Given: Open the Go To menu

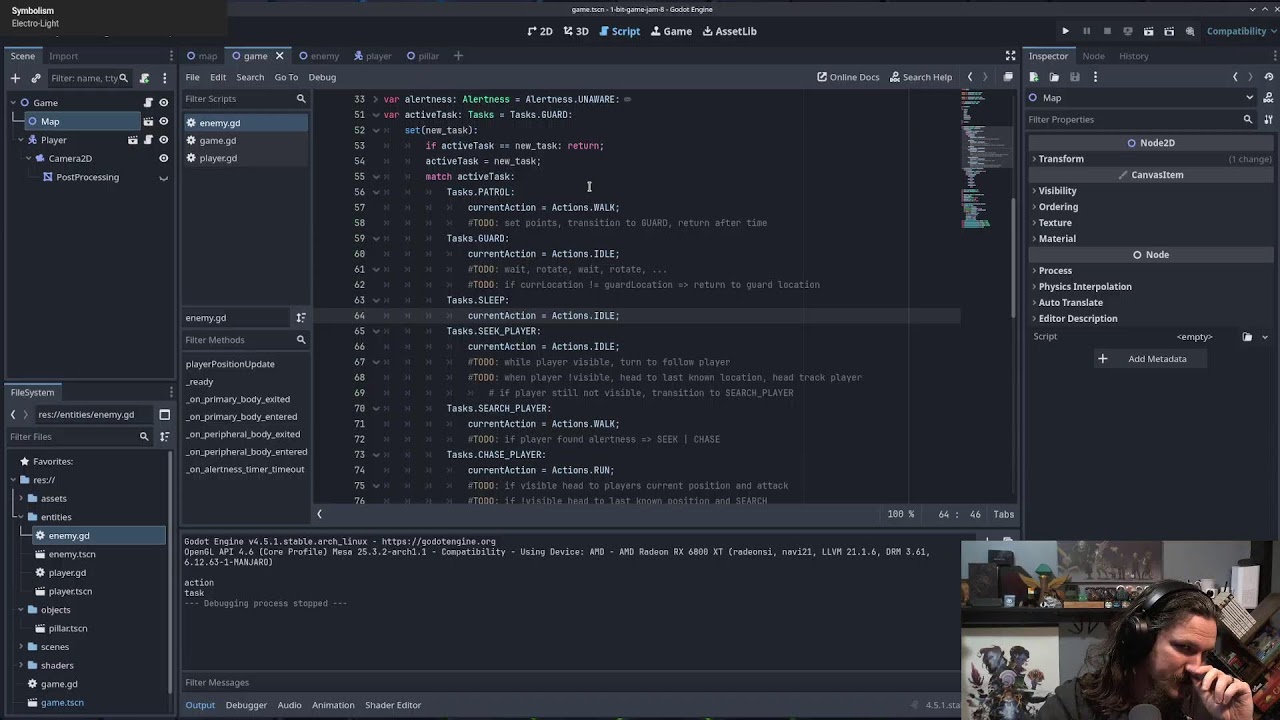Looking at the screenshot, I should click(x=286, y=77).
